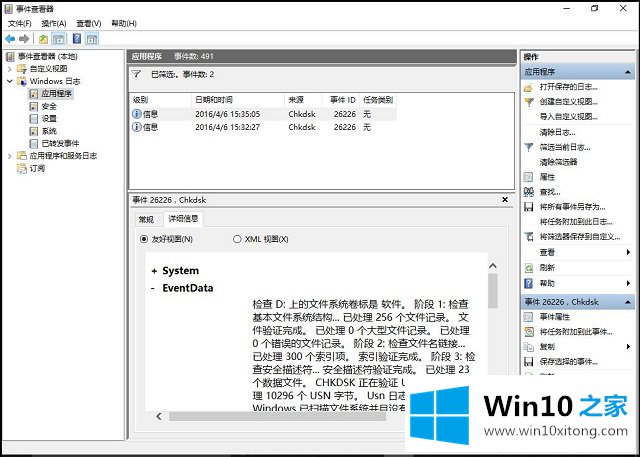Collapse the Windows 日志 tree node
The height and width of the screenshot is (457, 640).
click(x=10, y=81)
